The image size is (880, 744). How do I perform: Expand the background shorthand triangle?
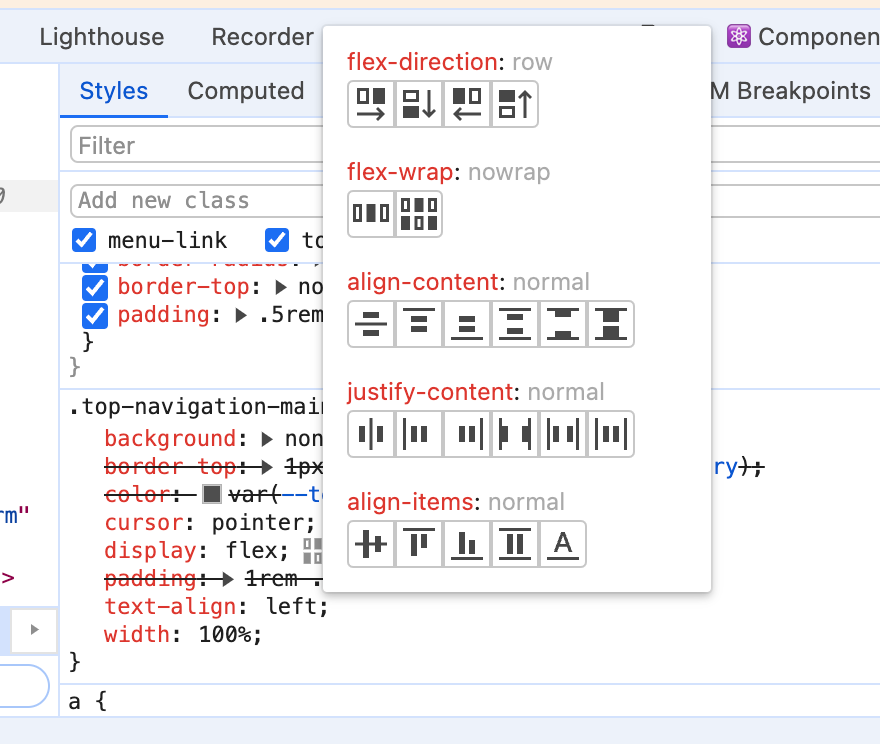pos(268,439)
